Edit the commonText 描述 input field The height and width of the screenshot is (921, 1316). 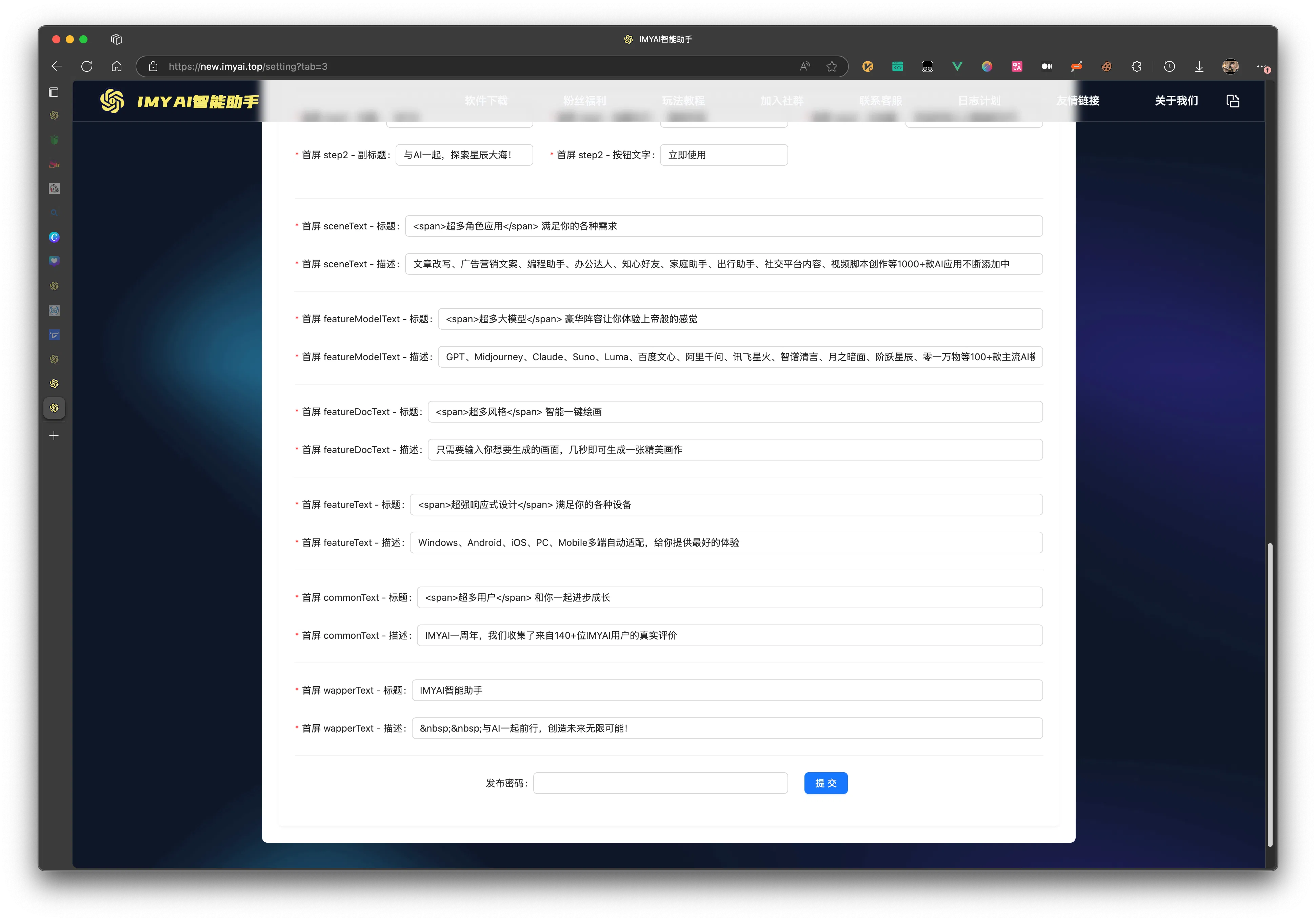point(730,635)
